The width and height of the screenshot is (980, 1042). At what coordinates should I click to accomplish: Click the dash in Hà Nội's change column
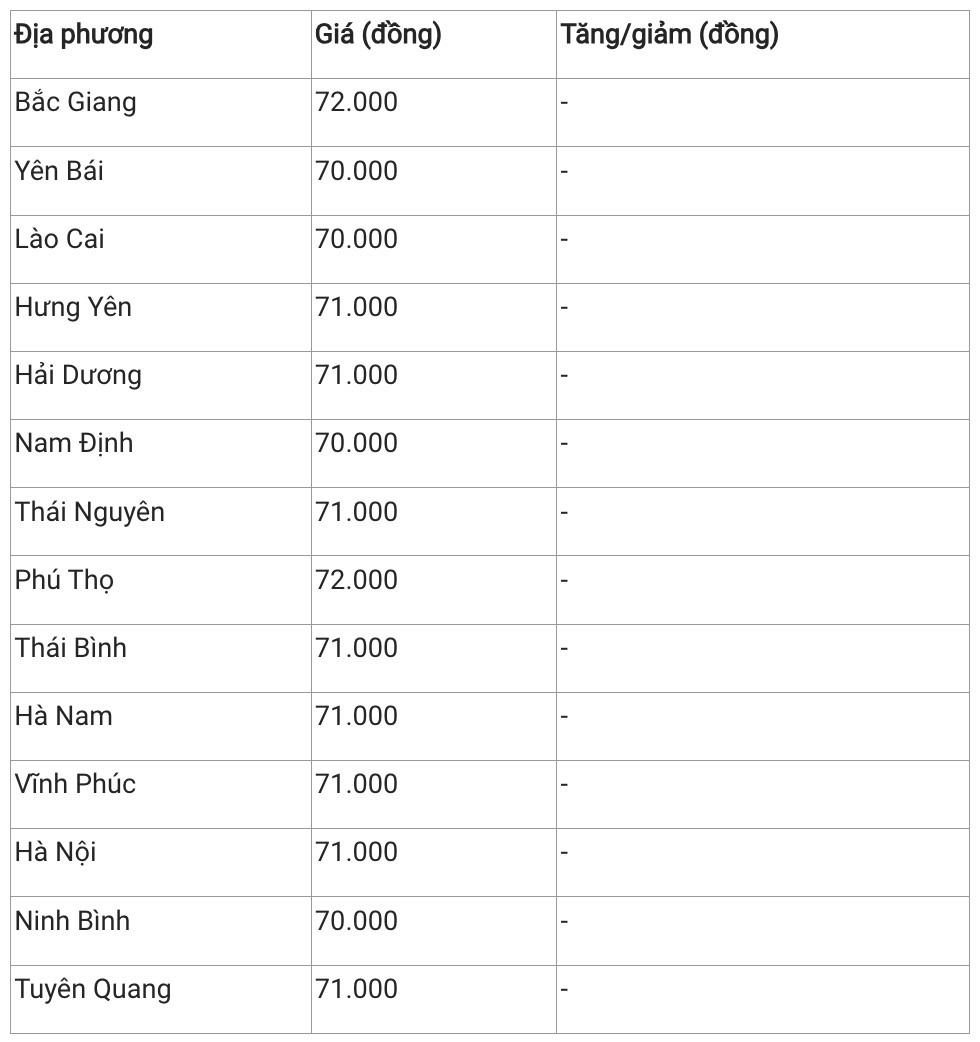coord(564,853)
